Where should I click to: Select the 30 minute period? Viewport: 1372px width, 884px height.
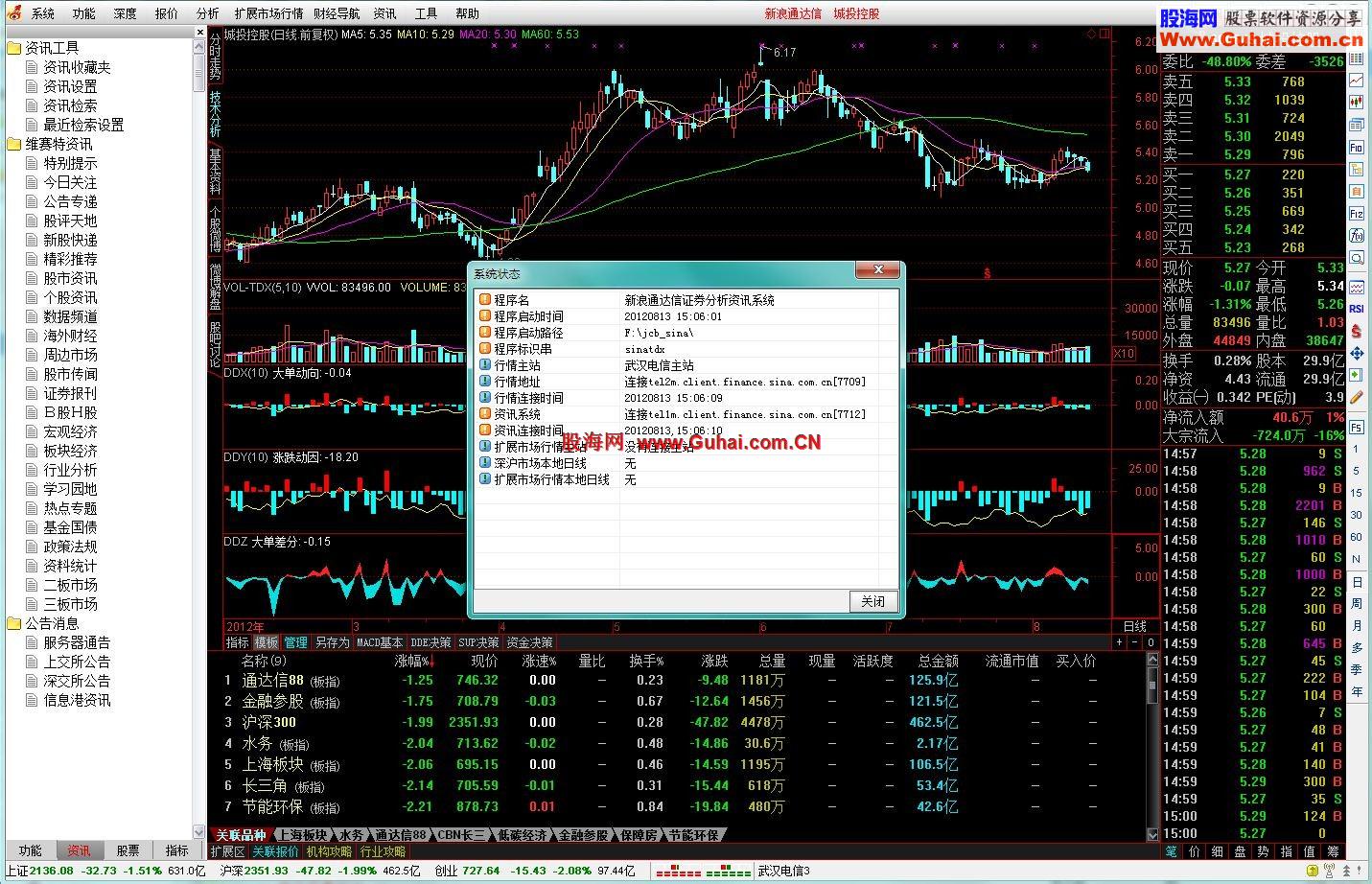click(x=1357, y=515)
